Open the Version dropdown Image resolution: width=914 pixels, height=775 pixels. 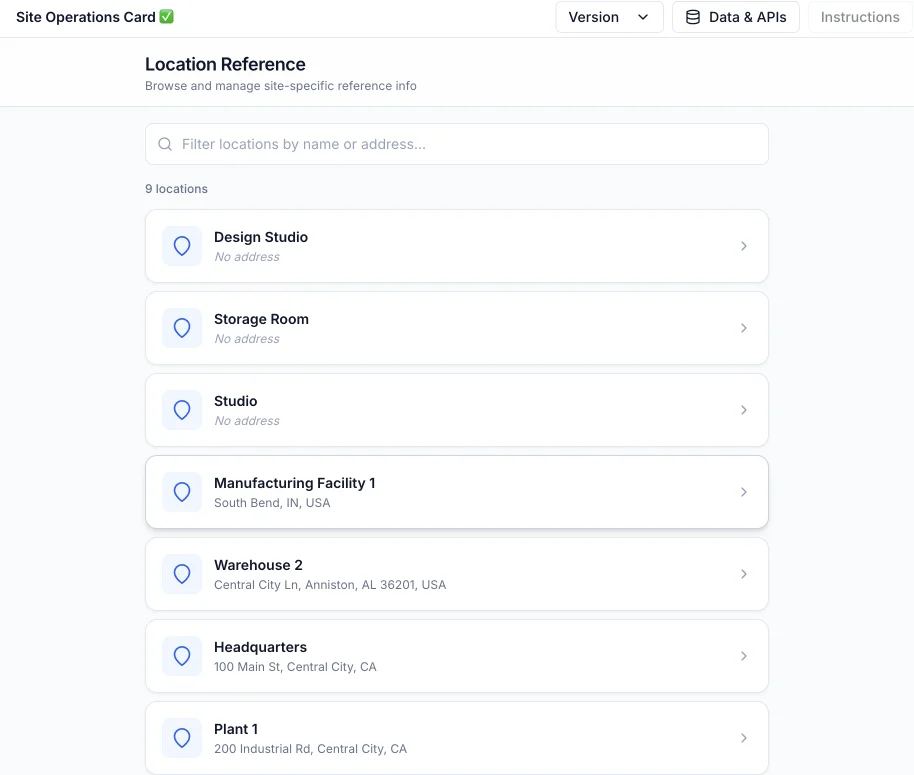pyautogui.click(x=609, y=17)
